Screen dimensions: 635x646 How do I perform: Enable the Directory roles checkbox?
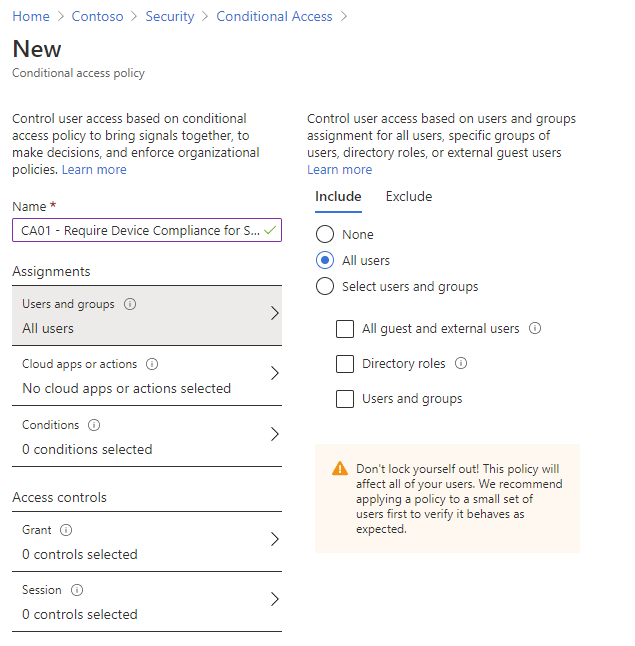coord(345,363)
